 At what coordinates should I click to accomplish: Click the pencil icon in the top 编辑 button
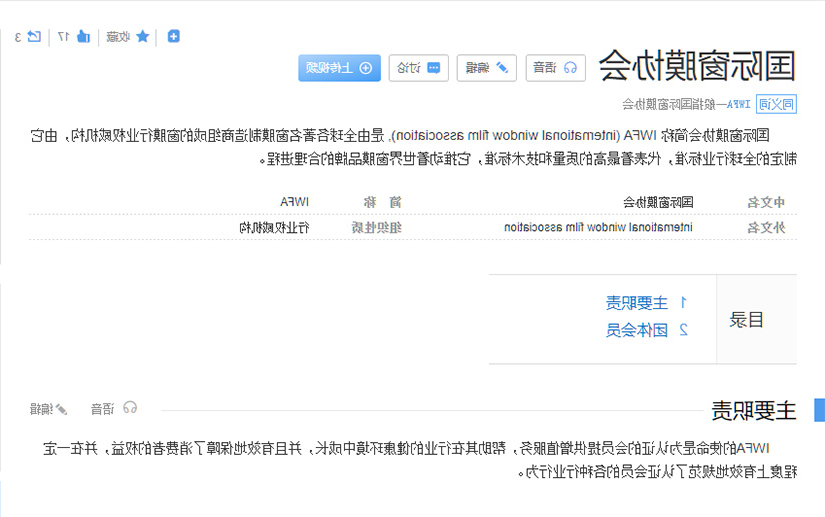(502, 68)
